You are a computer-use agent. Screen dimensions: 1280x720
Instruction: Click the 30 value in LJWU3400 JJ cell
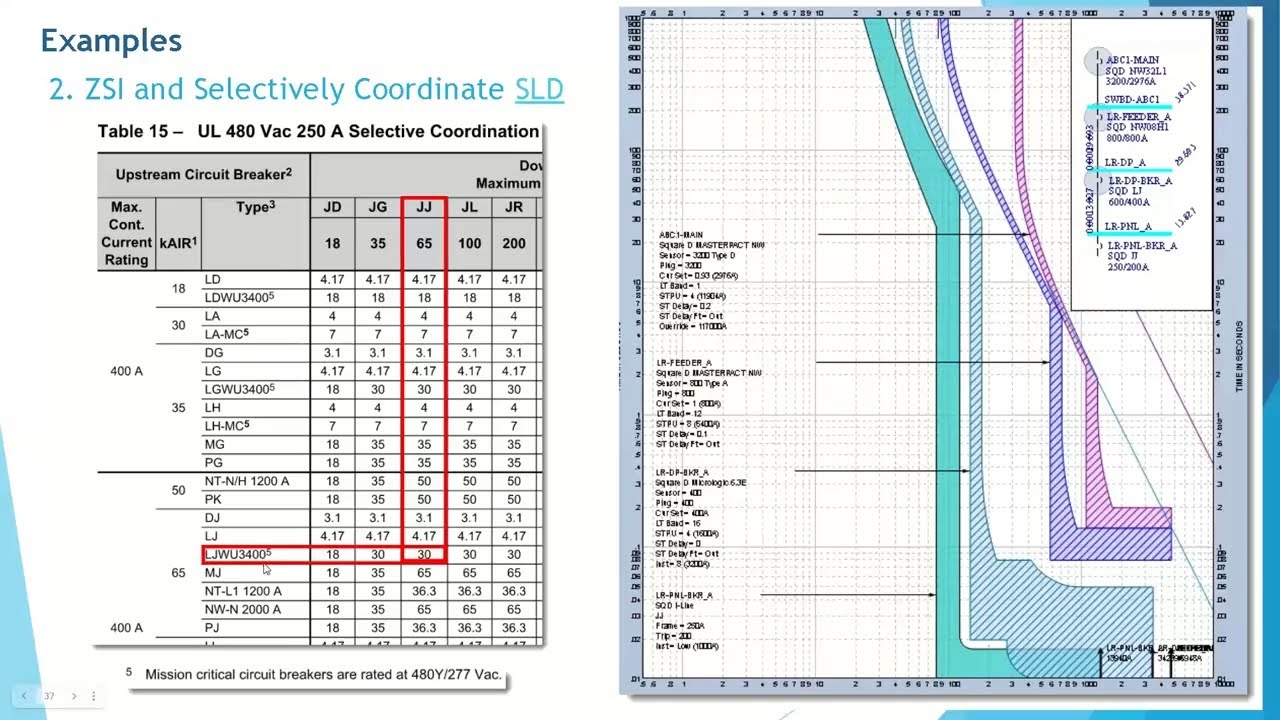click(423, 554)
